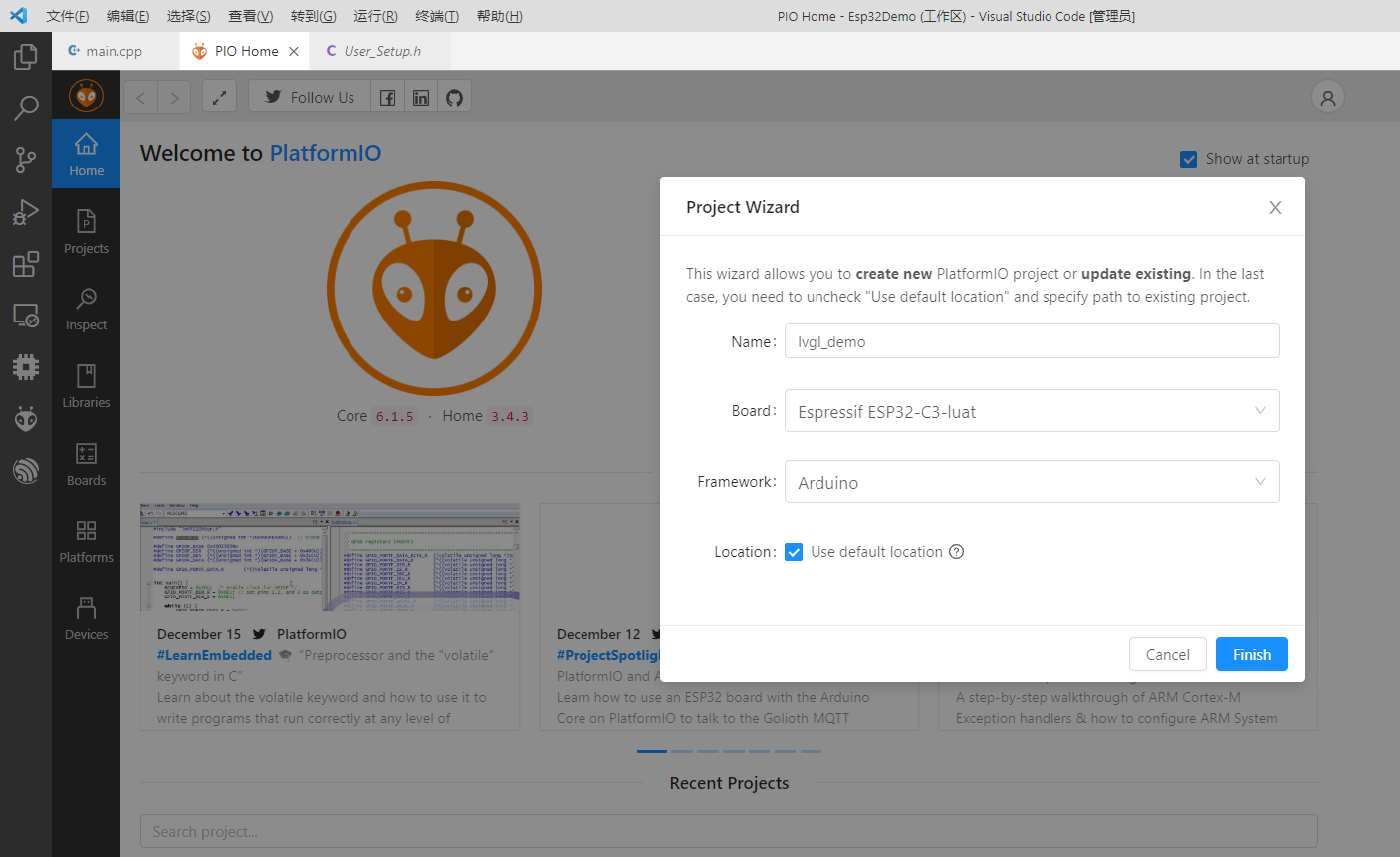Open PlatformIO LinkedIn page icon
Screen dimensions: 1400x857
(x=421, y=97)
